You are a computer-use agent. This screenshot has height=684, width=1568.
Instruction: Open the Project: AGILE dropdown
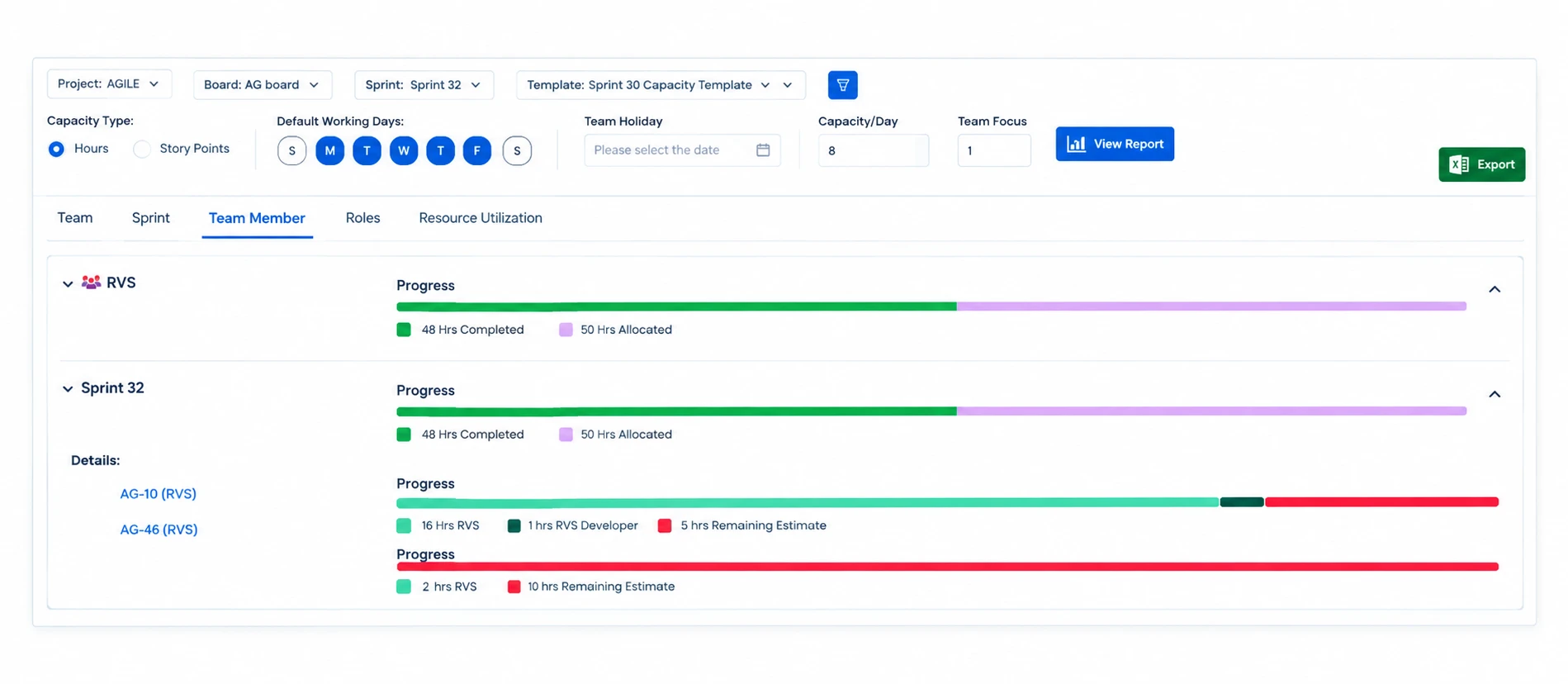pyautogui.click(x=109, y=84)
